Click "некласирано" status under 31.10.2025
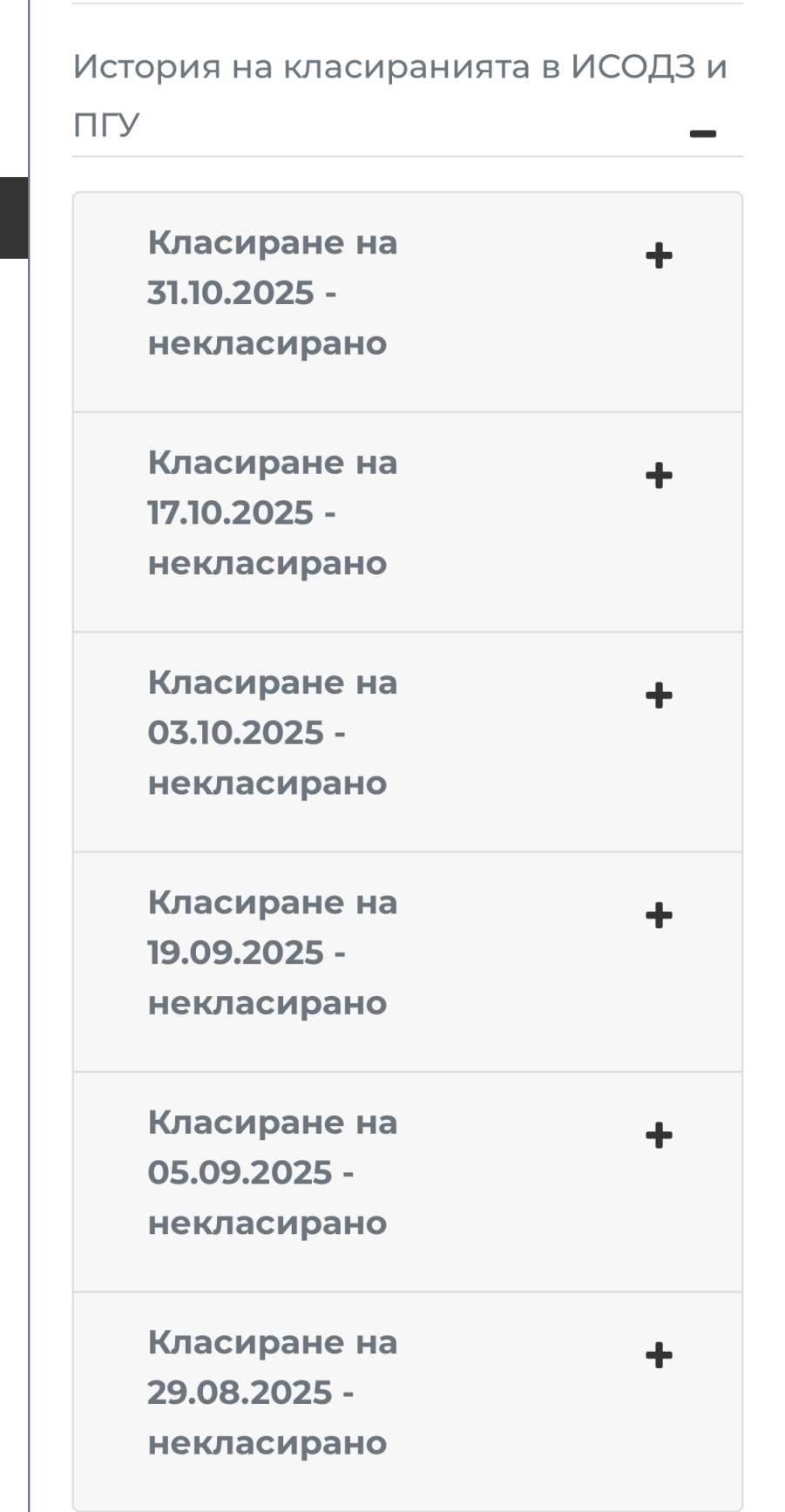785x1512 pixels. (x=267, y=343)
